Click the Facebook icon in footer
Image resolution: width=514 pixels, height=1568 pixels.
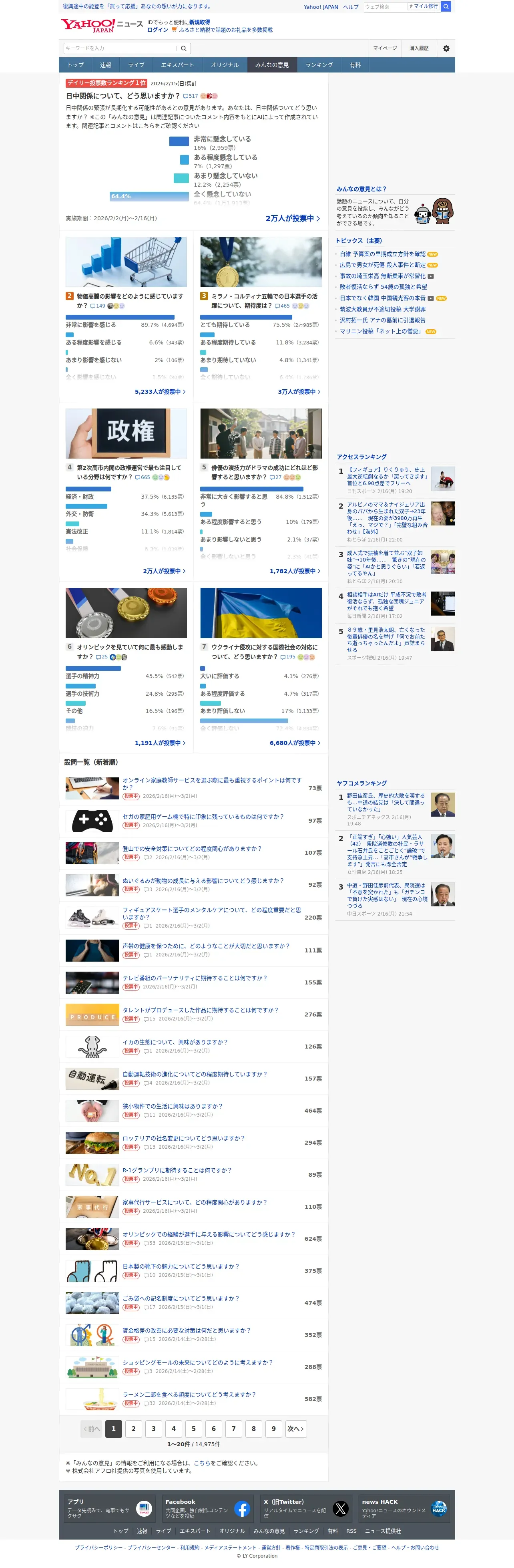coord(242,1509)
